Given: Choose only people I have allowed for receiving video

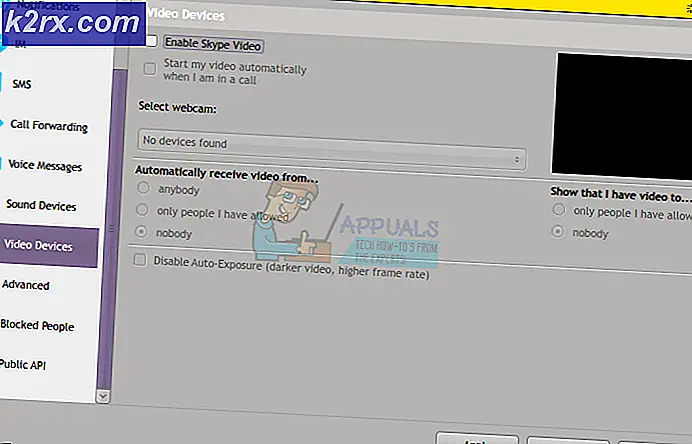Looking at the screenshot, I should (142, 210).
